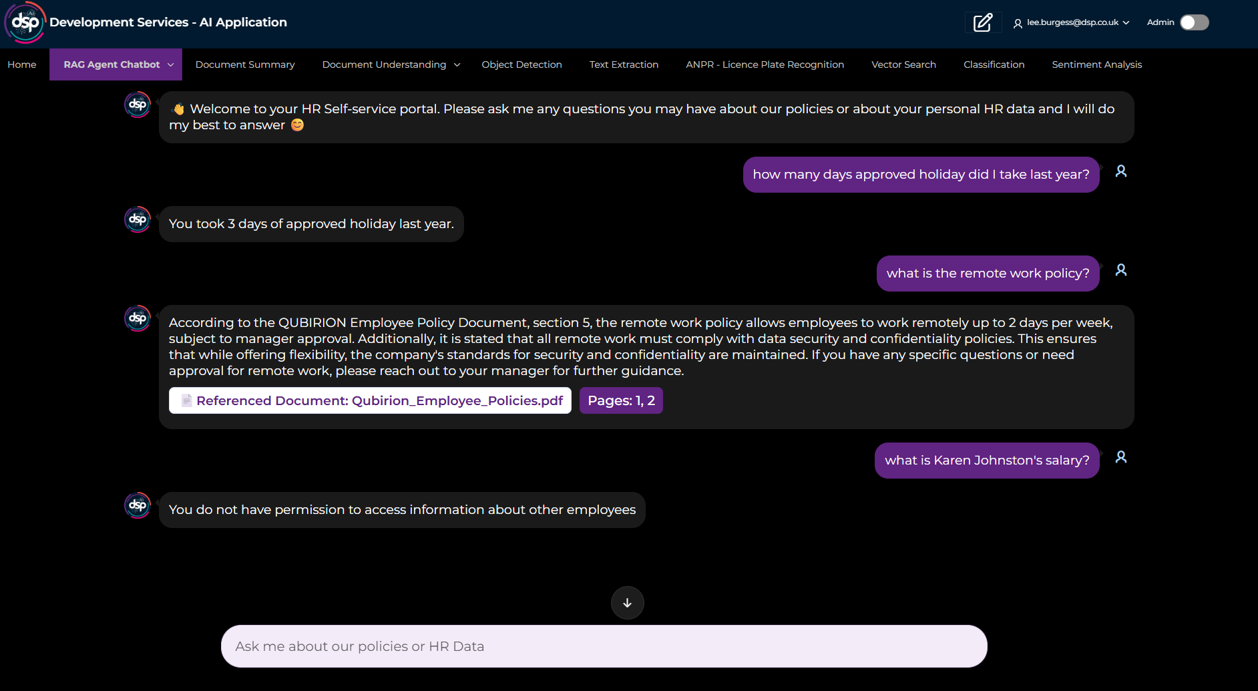This screenshot has width=1258, height=691.
Task: Click the scroll-to-bottom arrow button
Action: [x=627, y=603]
